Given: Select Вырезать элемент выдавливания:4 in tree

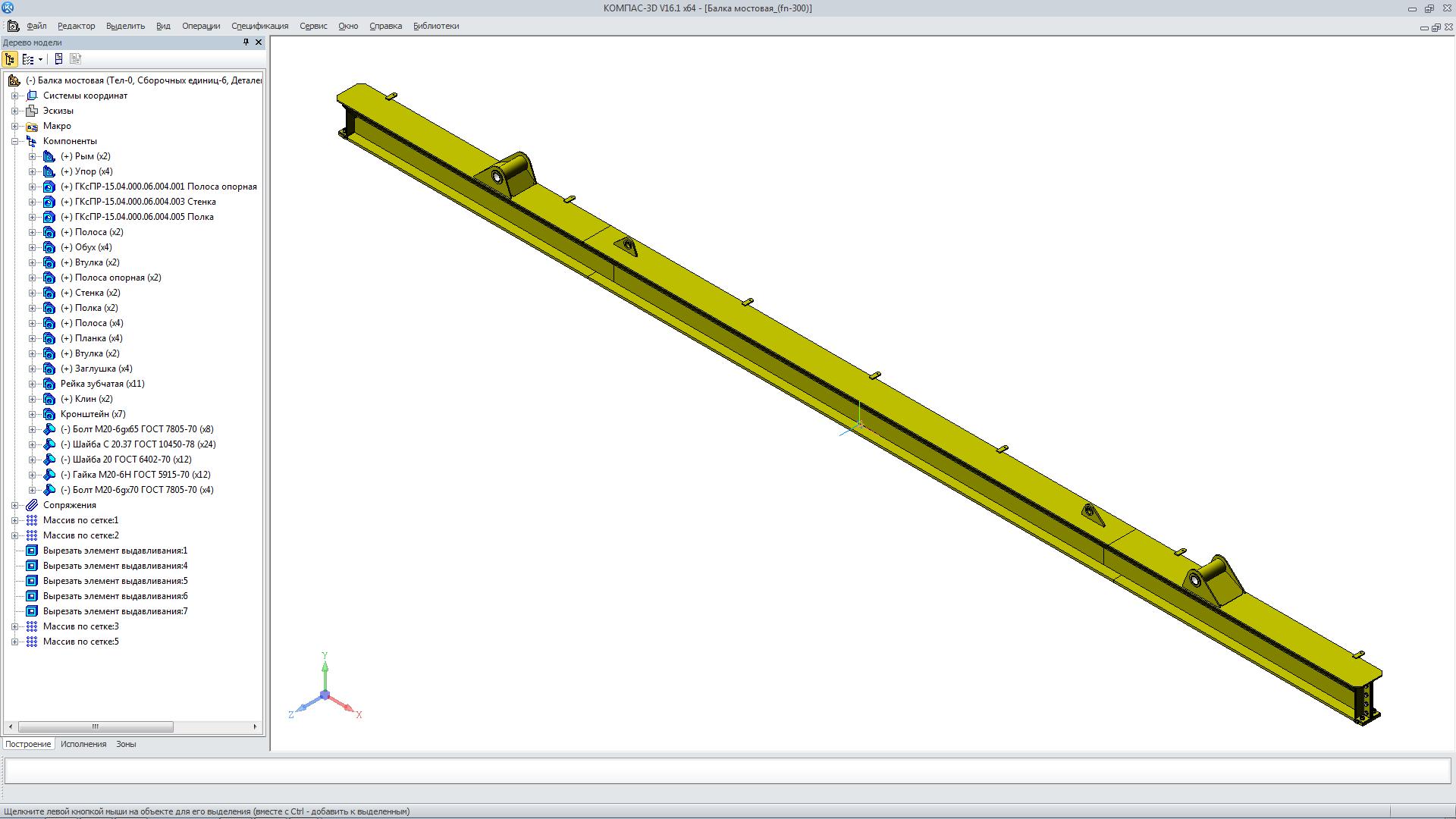Looking at the screenshot, I should tap(115, 566).
